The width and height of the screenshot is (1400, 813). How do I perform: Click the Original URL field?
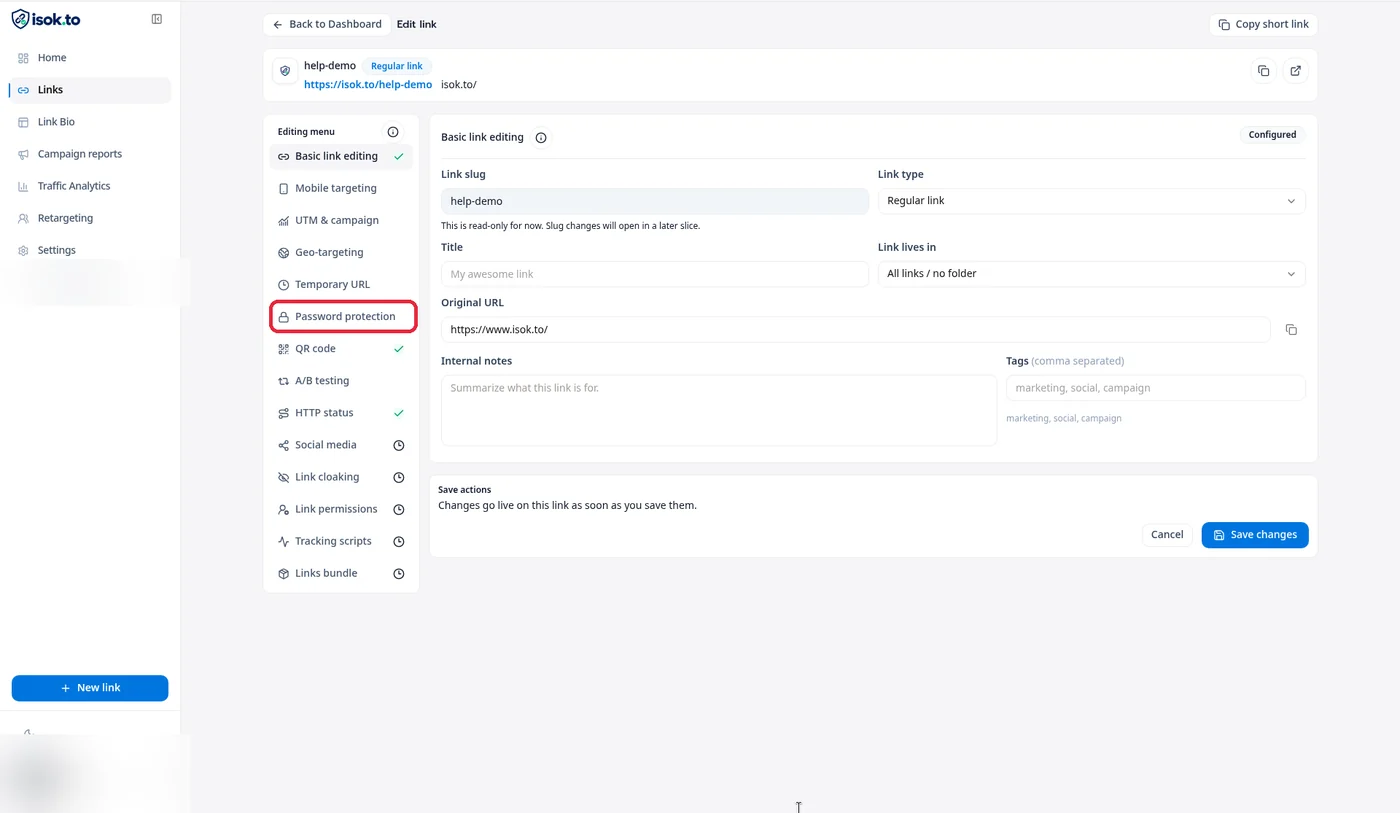[856, 330]
